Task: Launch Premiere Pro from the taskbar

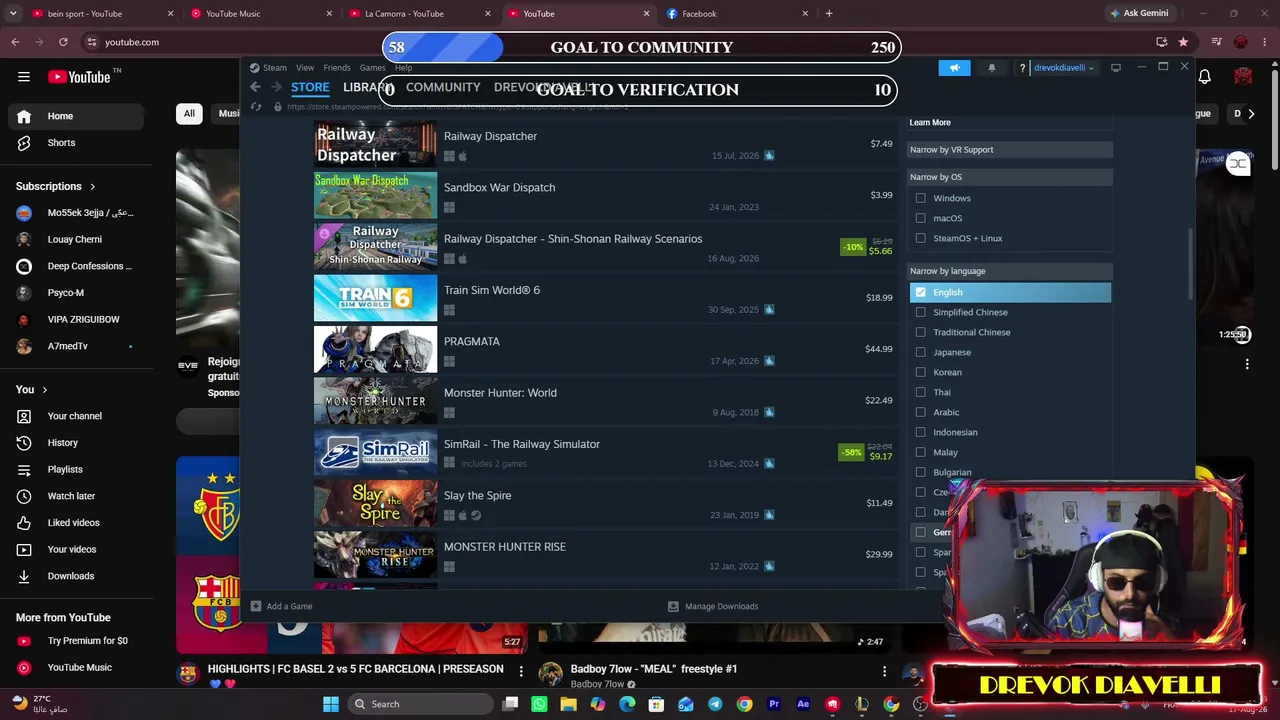Action: pyautogui.click(x=774, y=704)
